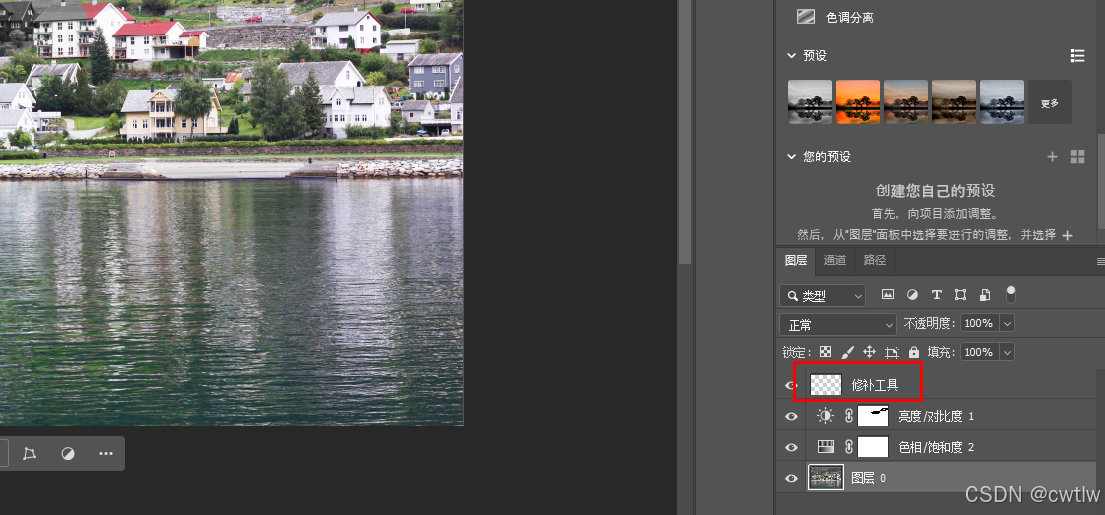Lock transparent pixels checkerboard icon
This screenshot has width=1105, height=515.
tap(825, 352)
